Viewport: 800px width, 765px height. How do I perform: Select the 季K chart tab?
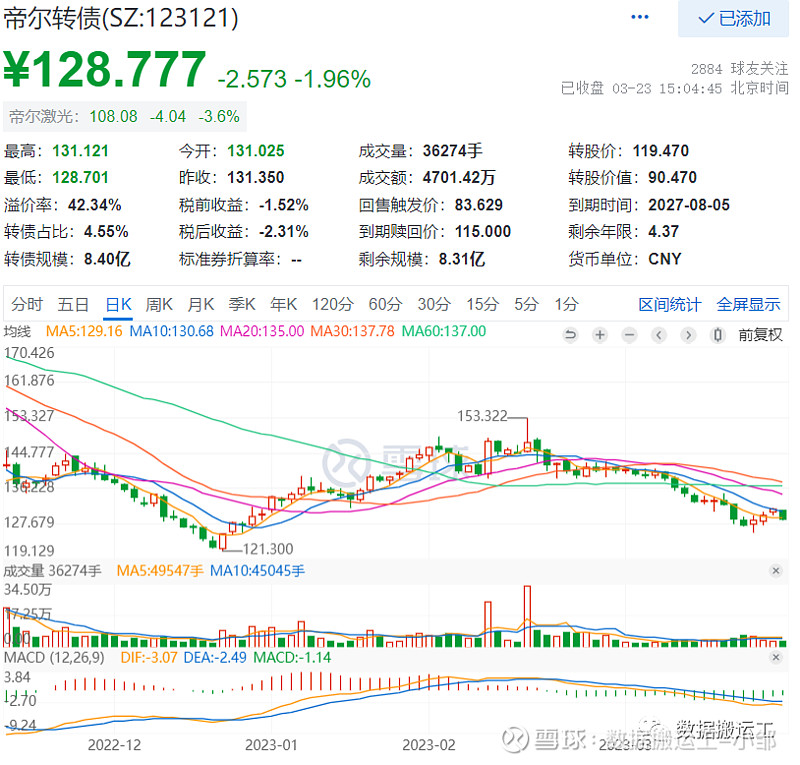[242, 305]
